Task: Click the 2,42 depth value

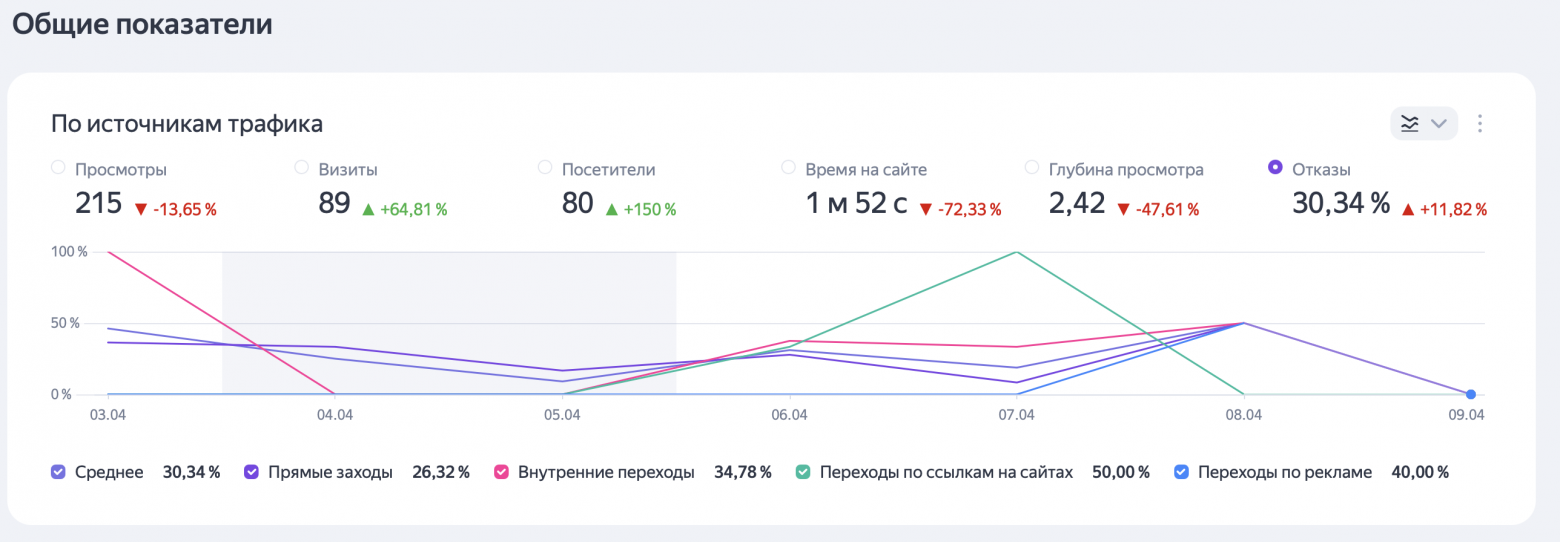Action: (x=1077, y=204)
